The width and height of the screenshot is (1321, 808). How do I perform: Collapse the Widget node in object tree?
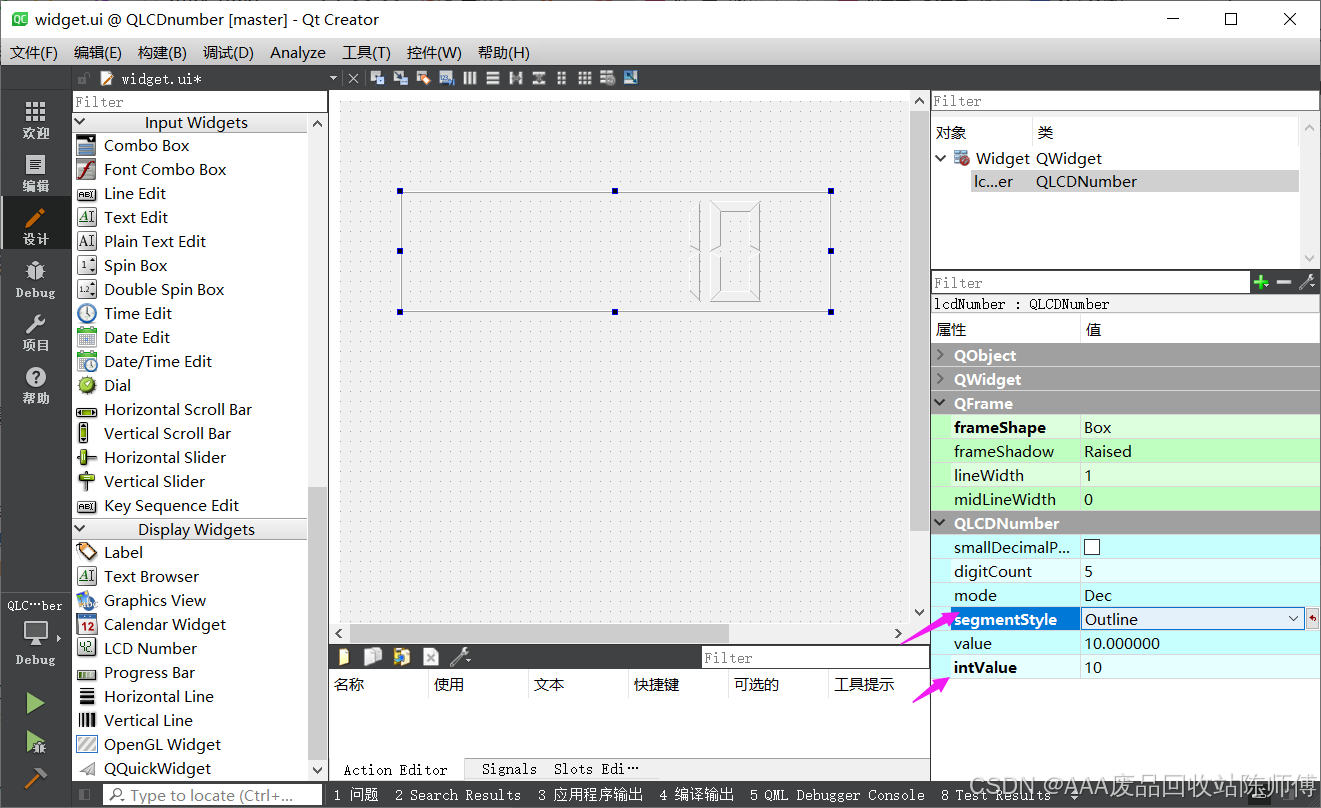[941, 158]
